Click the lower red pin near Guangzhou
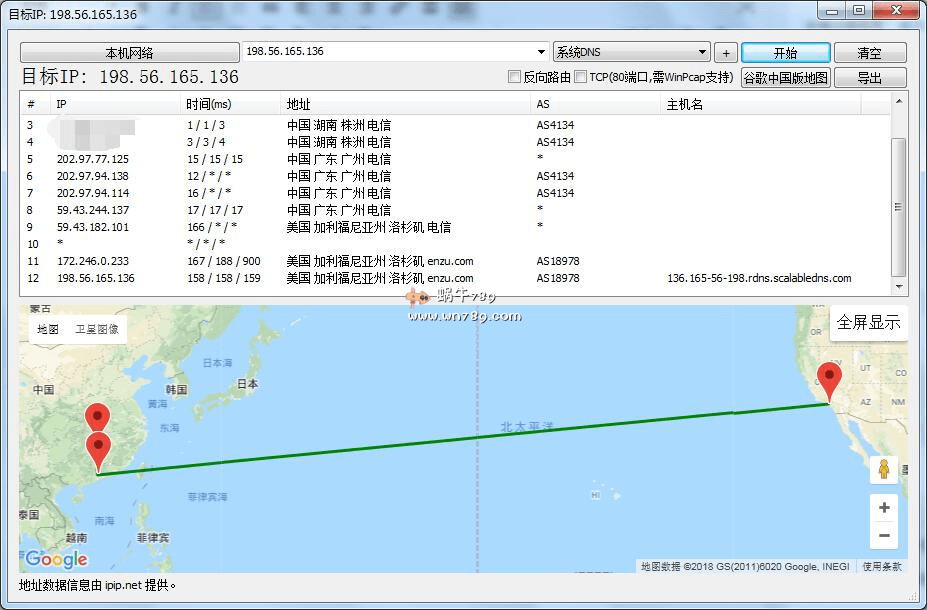The height and width of the screenshot is (610, 927). [98, 449]
